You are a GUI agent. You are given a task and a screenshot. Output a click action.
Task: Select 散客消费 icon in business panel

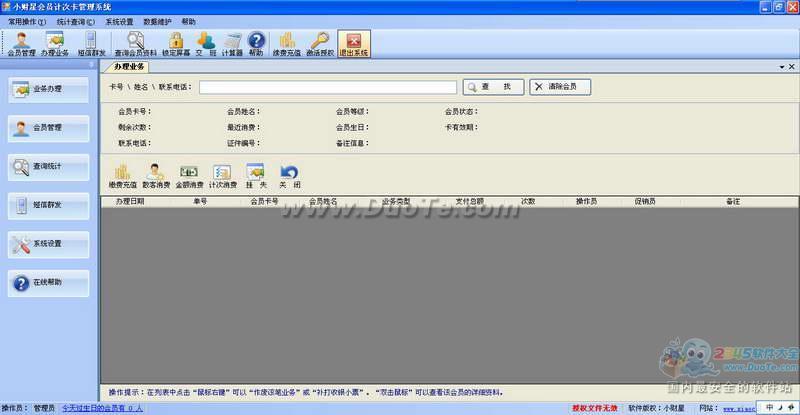(155, 176)
